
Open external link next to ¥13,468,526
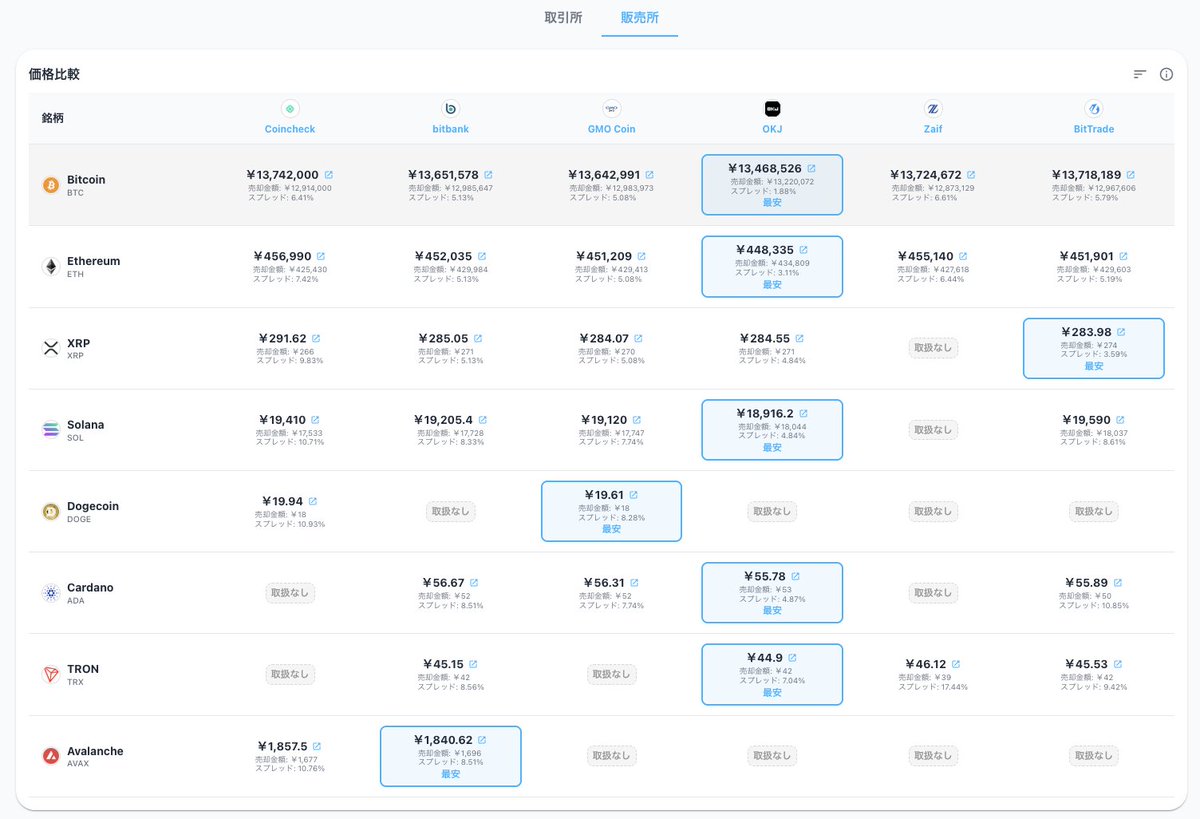811,169
